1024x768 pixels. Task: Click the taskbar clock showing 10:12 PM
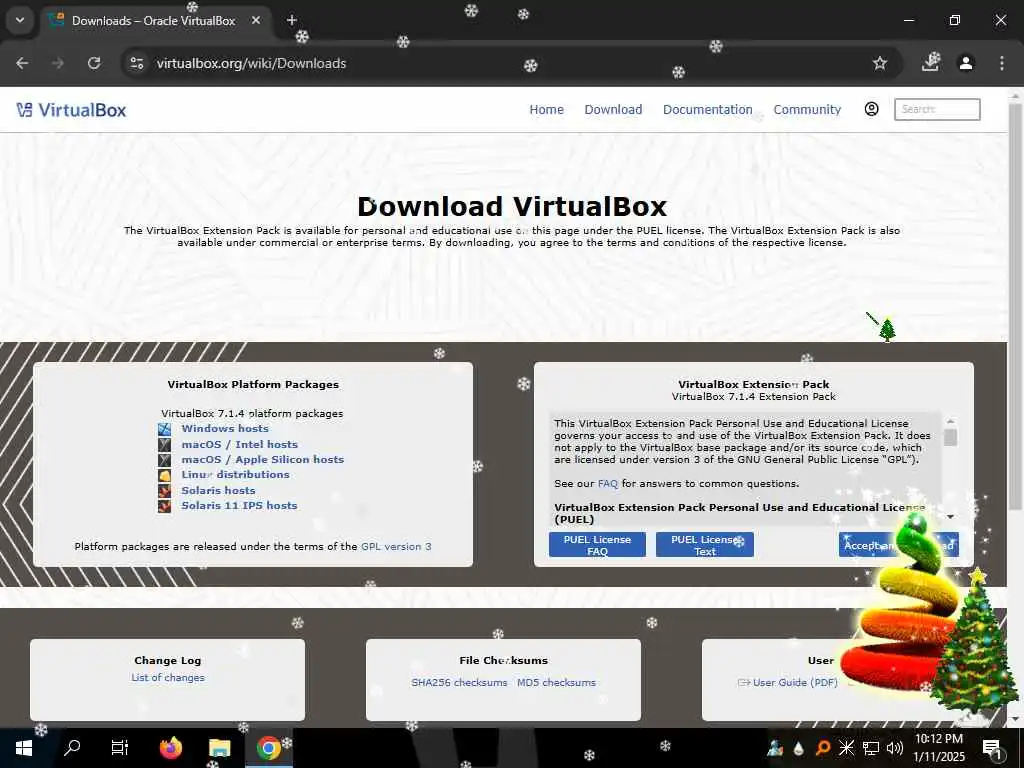click(x=938, y=748)
